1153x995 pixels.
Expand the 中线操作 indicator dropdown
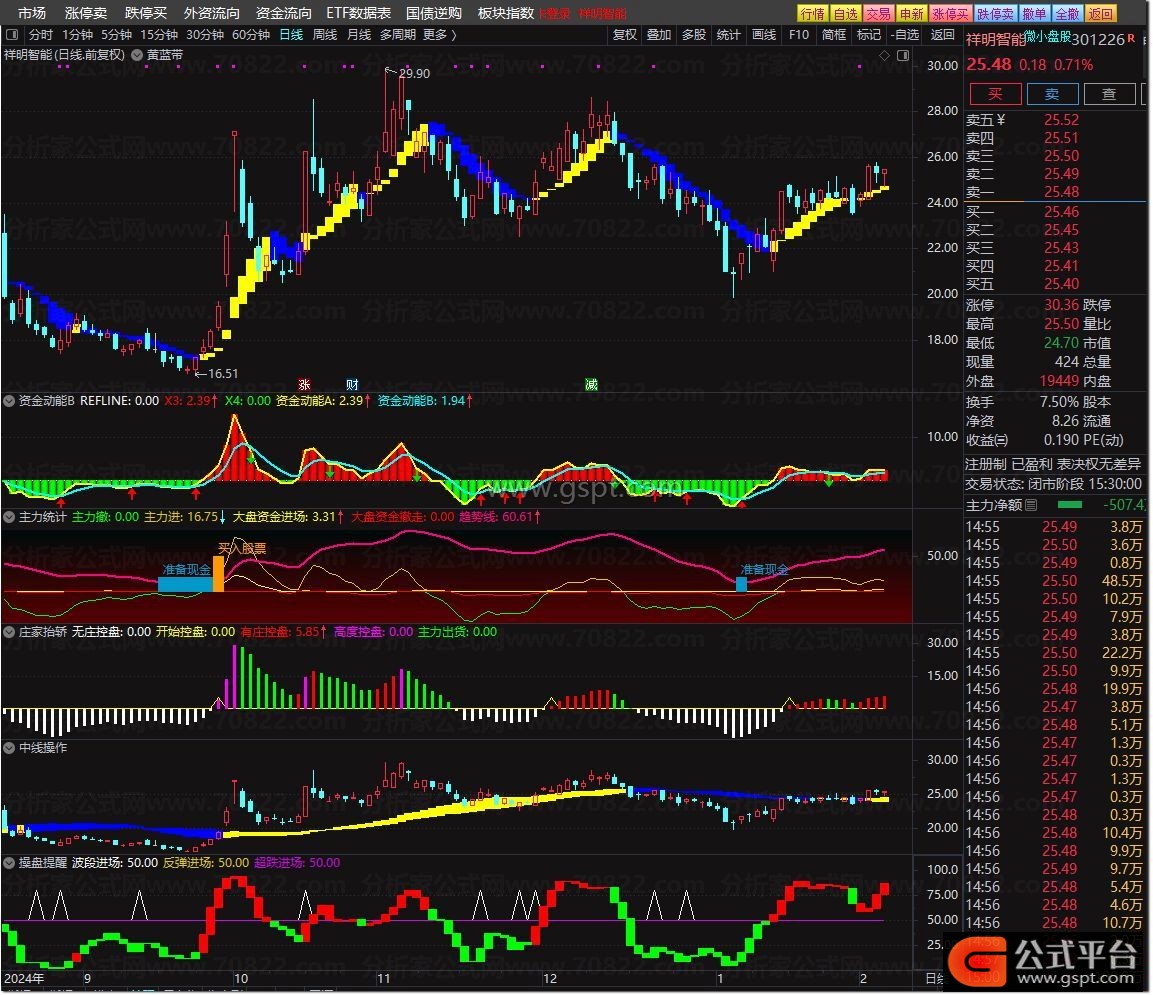[x=9, y=748]
